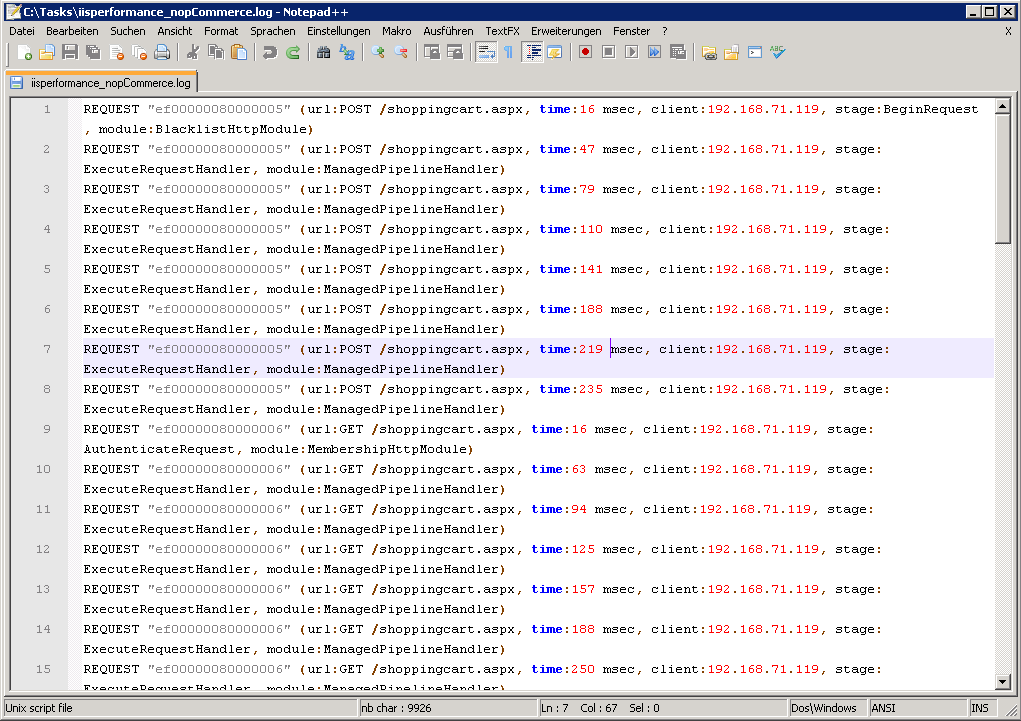Click the Save file diskette icon
The height and width of the screenshot is (721, 1021).
(x=70, y=52)
